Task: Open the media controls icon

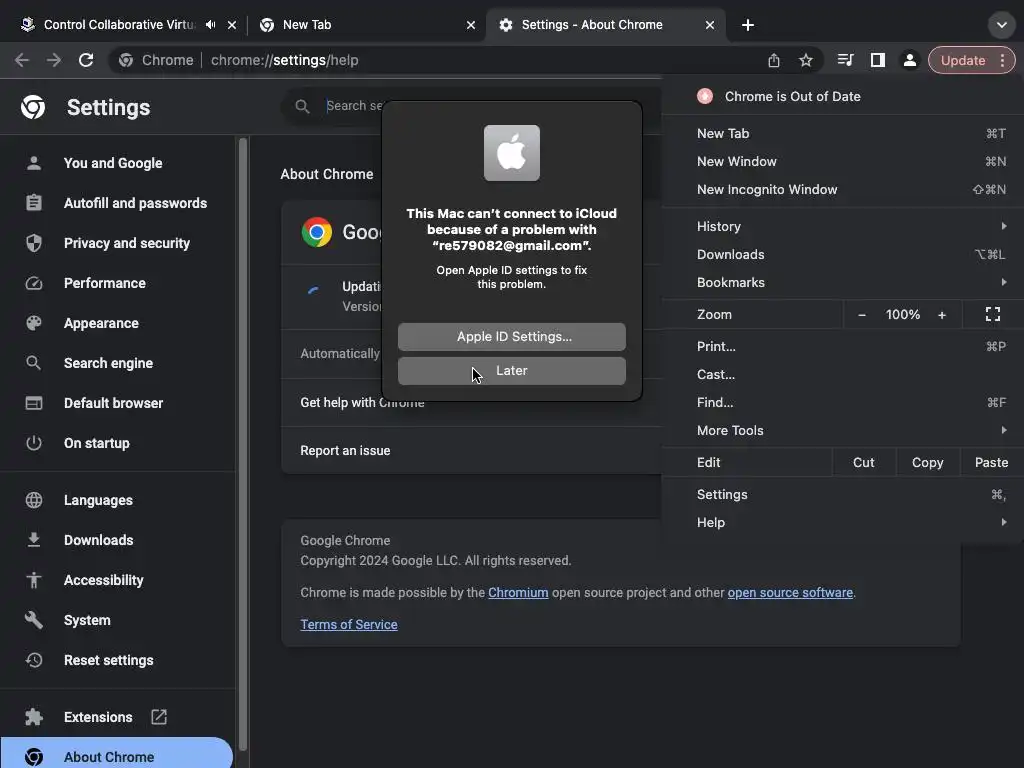Action: point(845,60)
